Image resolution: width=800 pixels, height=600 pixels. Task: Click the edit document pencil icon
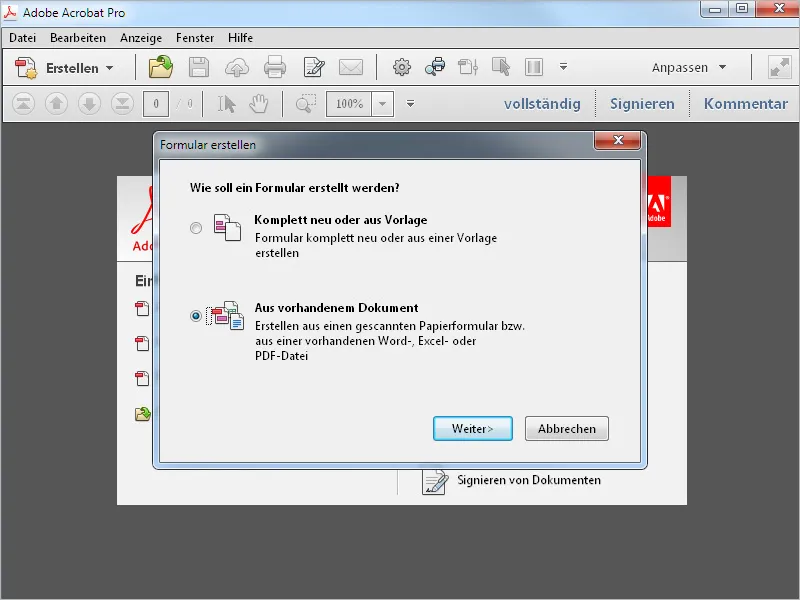tap(313, 67)
